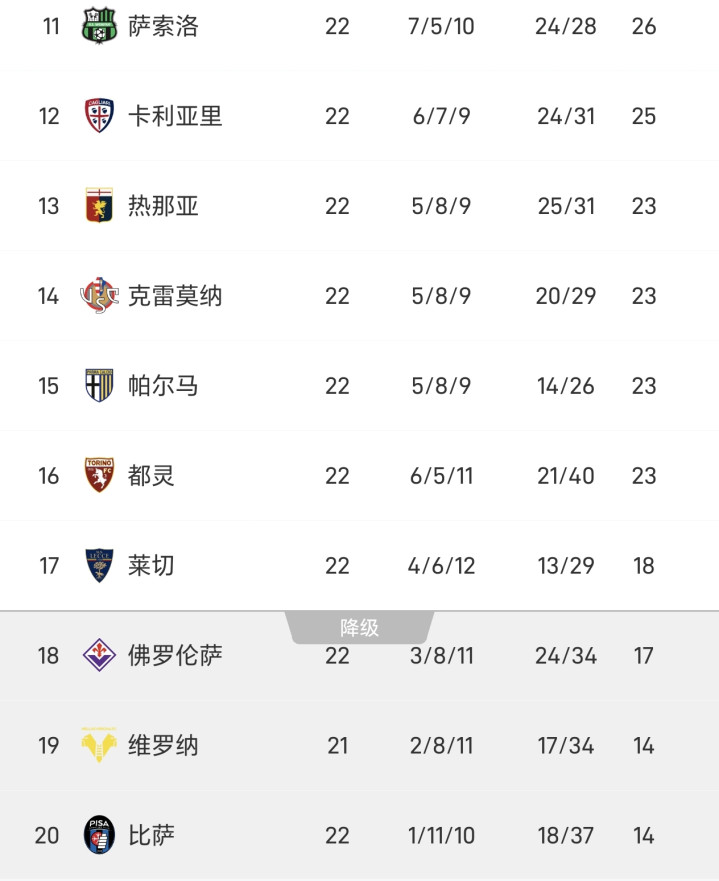Select the Lecce crest icon
719x881 pixels.
(x=99, y=566)
